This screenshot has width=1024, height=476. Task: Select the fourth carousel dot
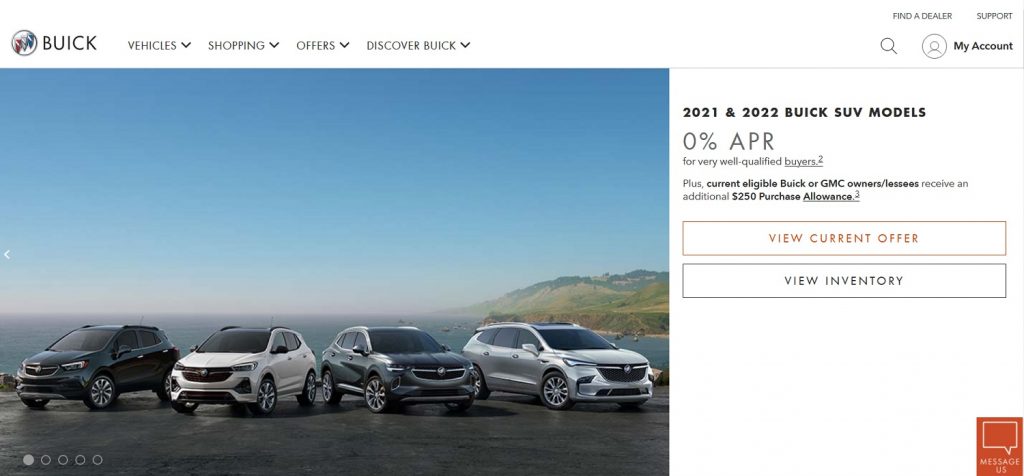tap(80, 460)
